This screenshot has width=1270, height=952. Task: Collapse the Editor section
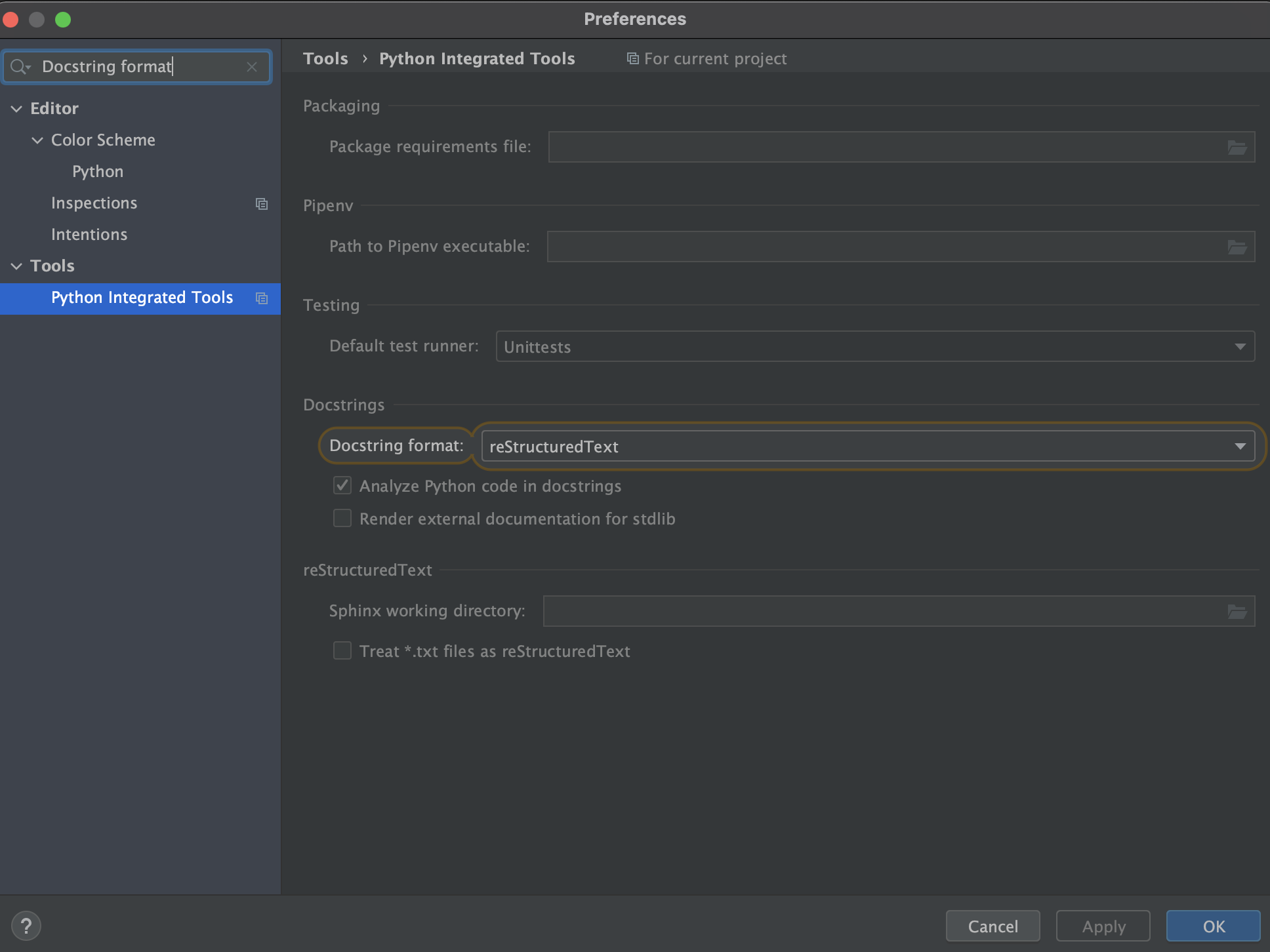16,108
